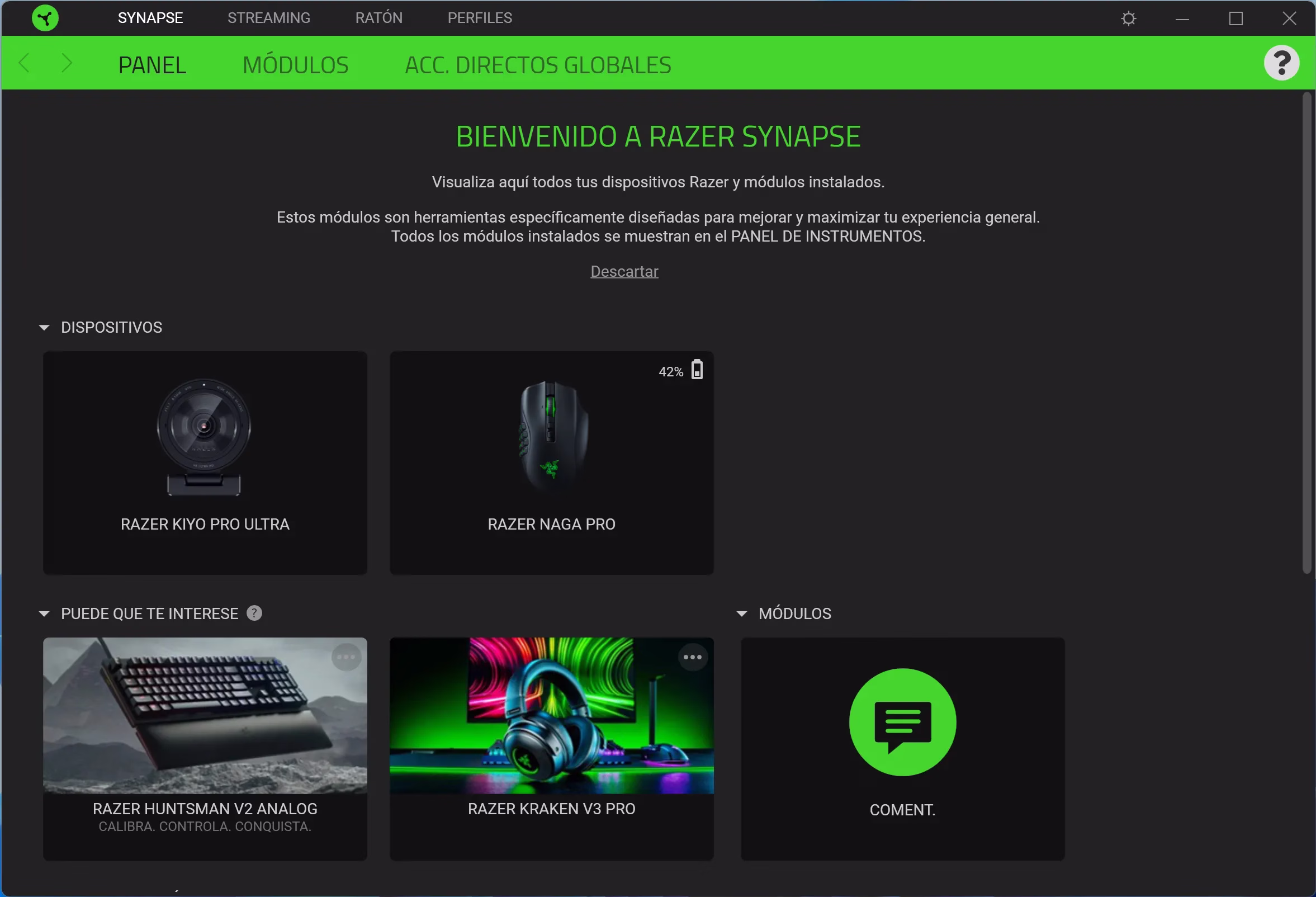
Task: Open the Razer Naga Pro label
Action: 552,525
